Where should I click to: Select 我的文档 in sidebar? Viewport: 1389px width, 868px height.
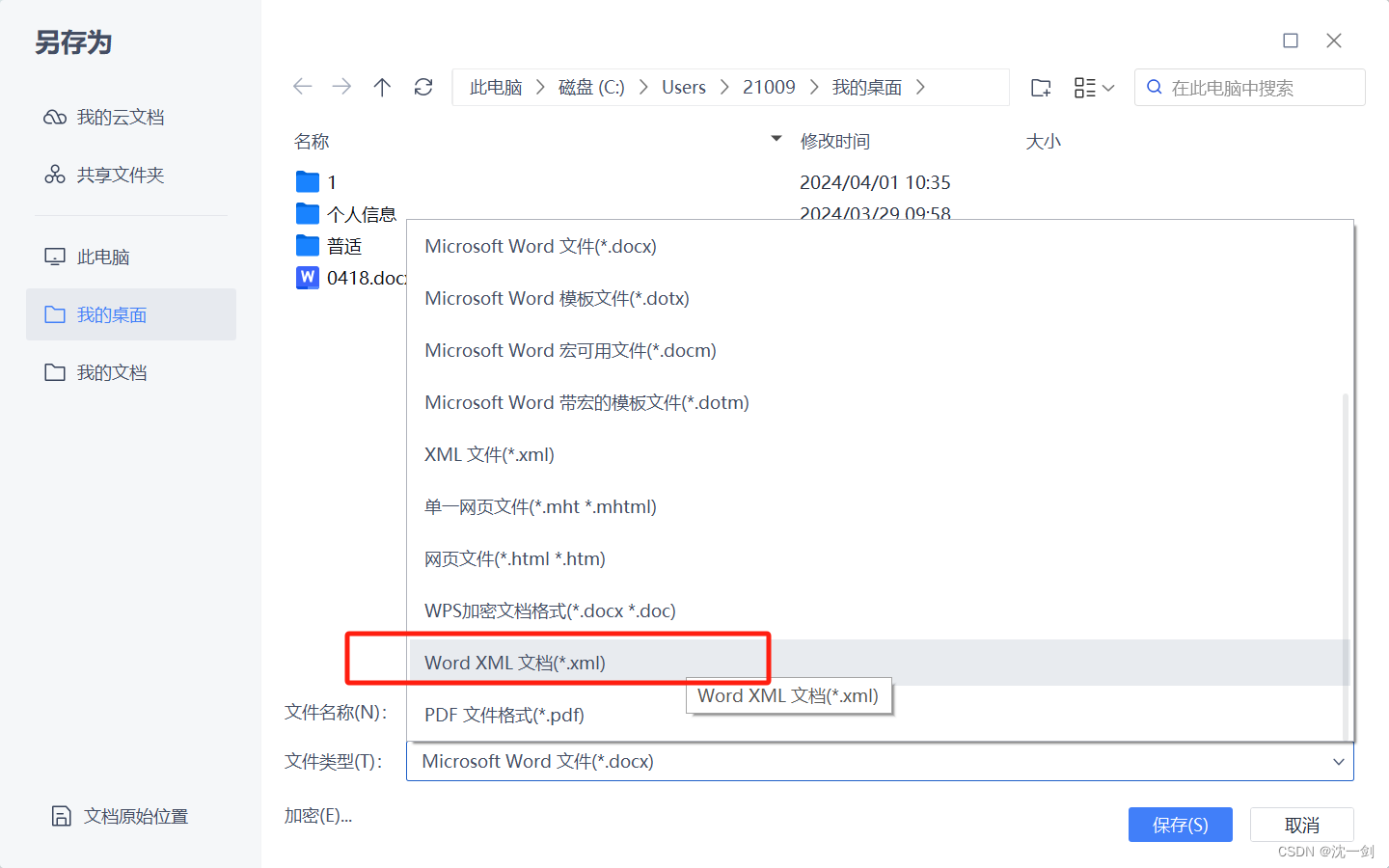(x=131, y=372)
